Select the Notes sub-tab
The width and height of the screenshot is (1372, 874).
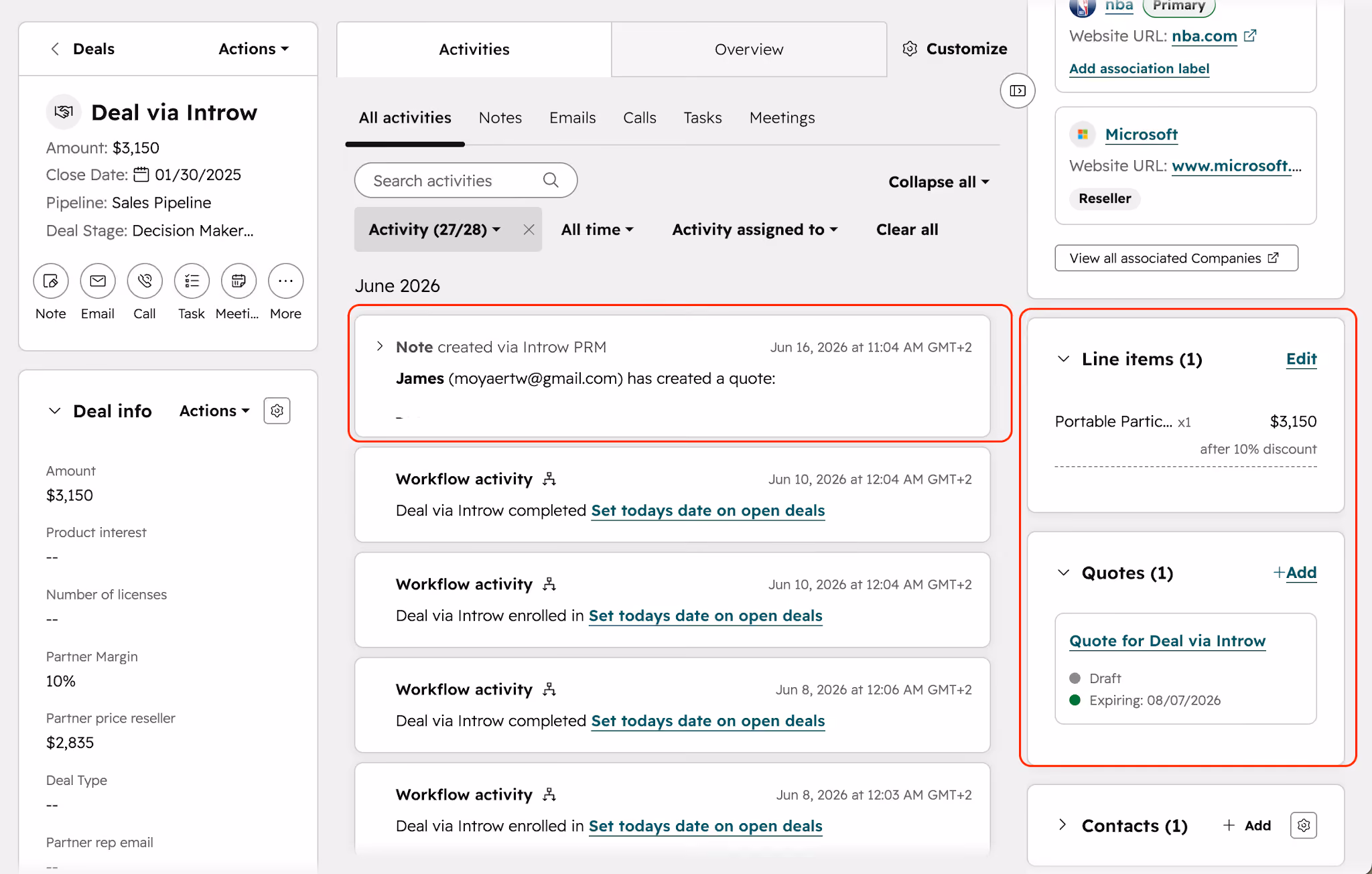pyautogui.click(x=500, y=118)
